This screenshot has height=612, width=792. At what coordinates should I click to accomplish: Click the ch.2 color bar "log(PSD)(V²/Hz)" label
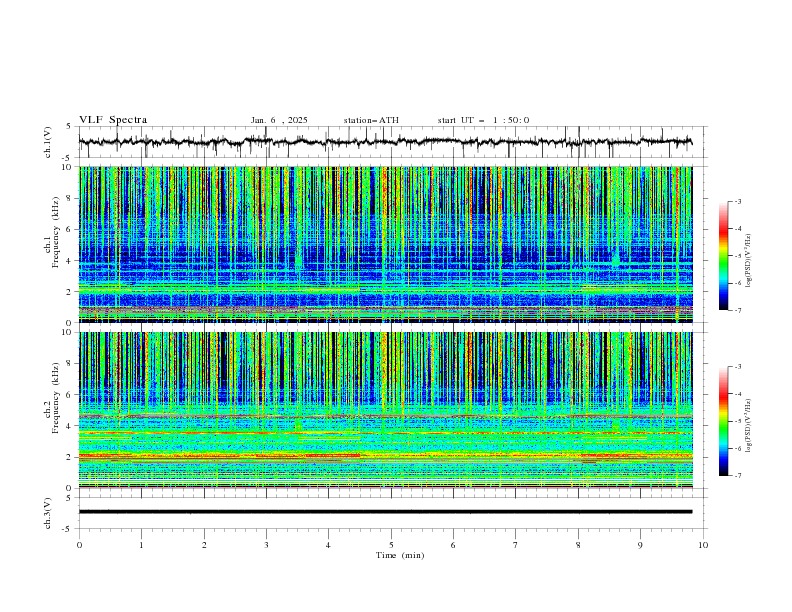point(749,426)
